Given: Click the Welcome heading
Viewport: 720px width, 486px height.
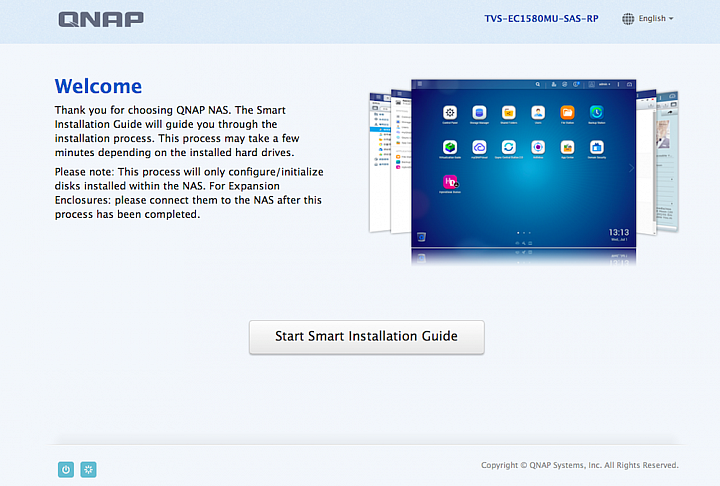Looking at the screenshot, I should coord(98,86).
